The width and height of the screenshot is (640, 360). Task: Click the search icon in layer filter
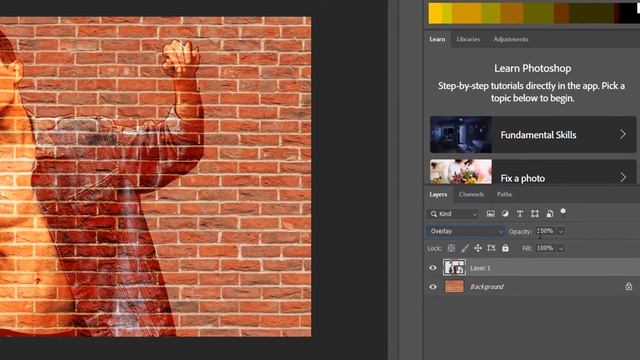click(x=433, y=214)
